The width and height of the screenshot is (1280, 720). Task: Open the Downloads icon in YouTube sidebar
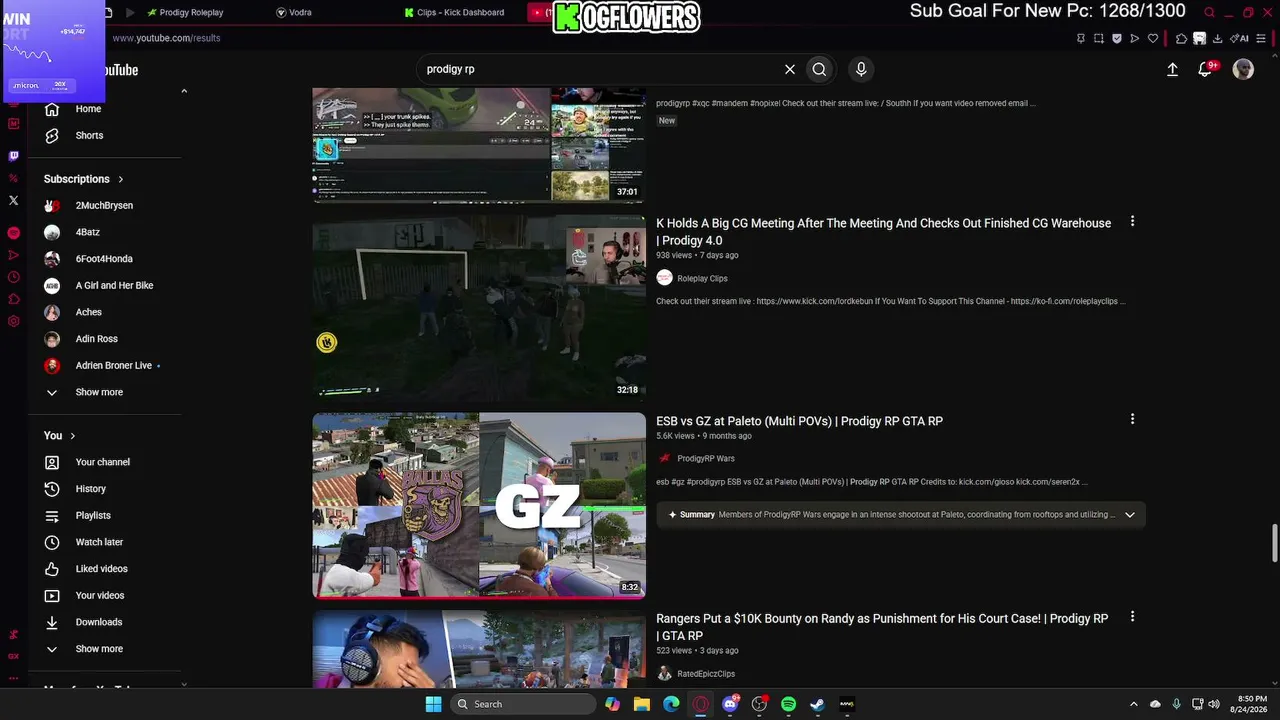[52, 622]
